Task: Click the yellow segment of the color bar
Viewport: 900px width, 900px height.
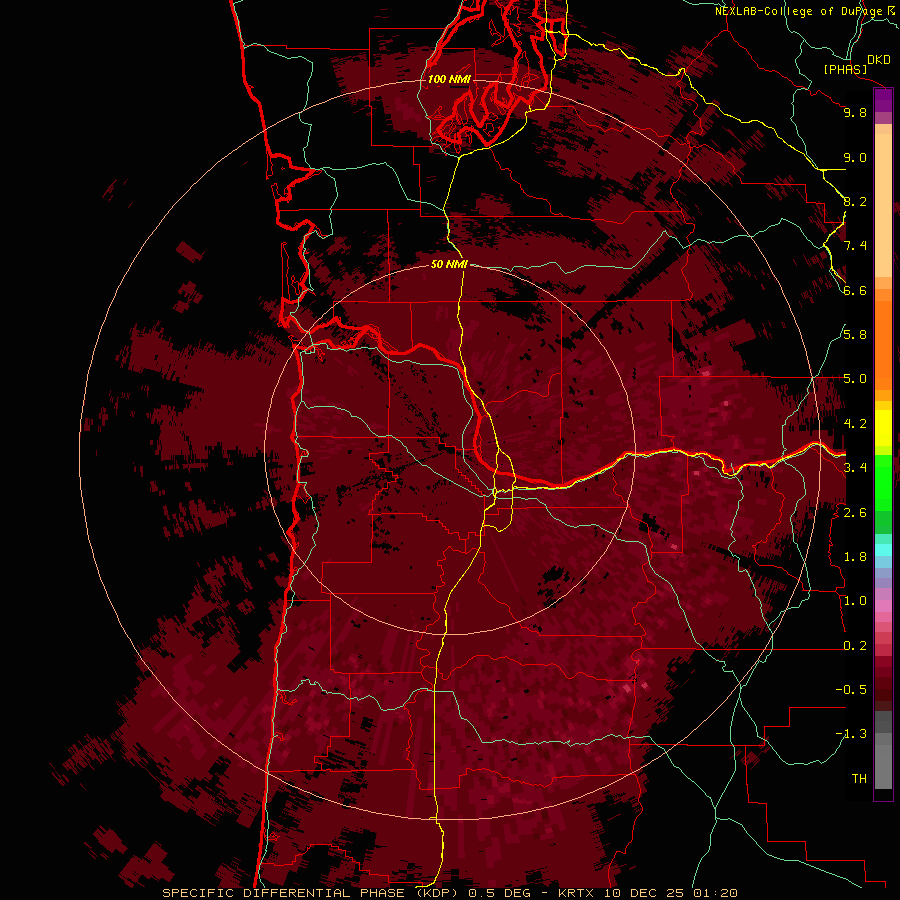Action: tap(883, 428)
